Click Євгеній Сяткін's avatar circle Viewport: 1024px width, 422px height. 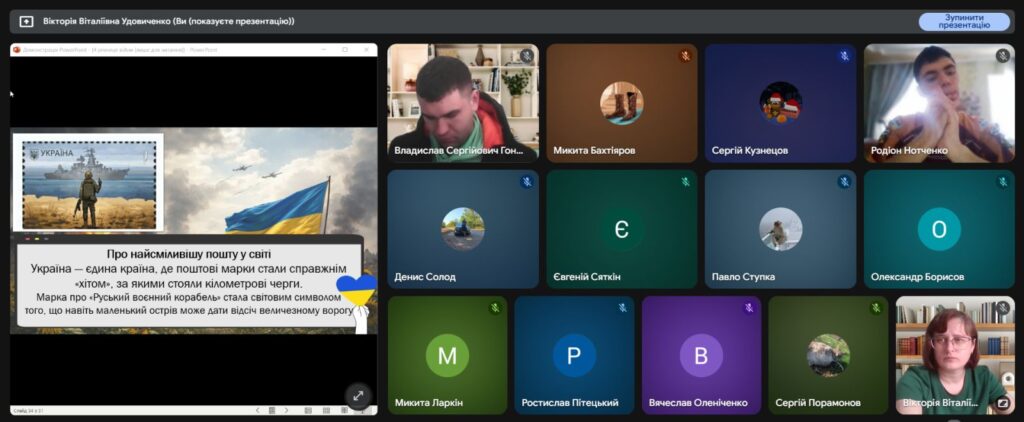click(x=621, y=229)
